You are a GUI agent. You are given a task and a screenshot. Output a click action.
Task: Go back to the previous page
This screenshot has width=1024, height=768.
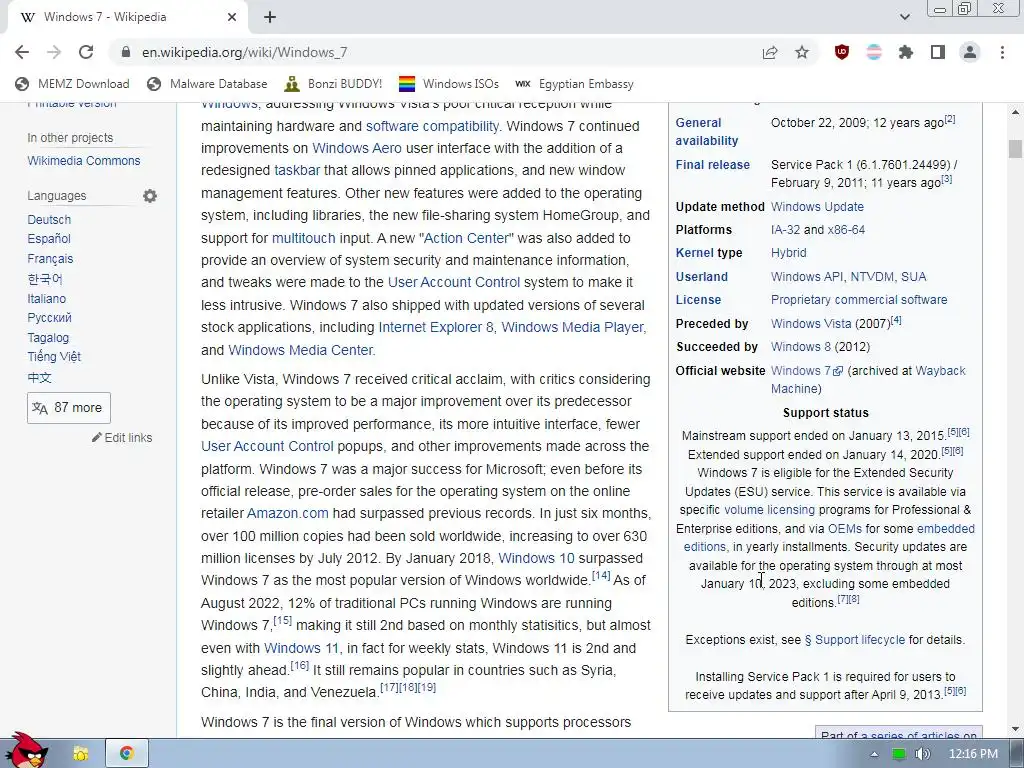[x=22, y=52]
